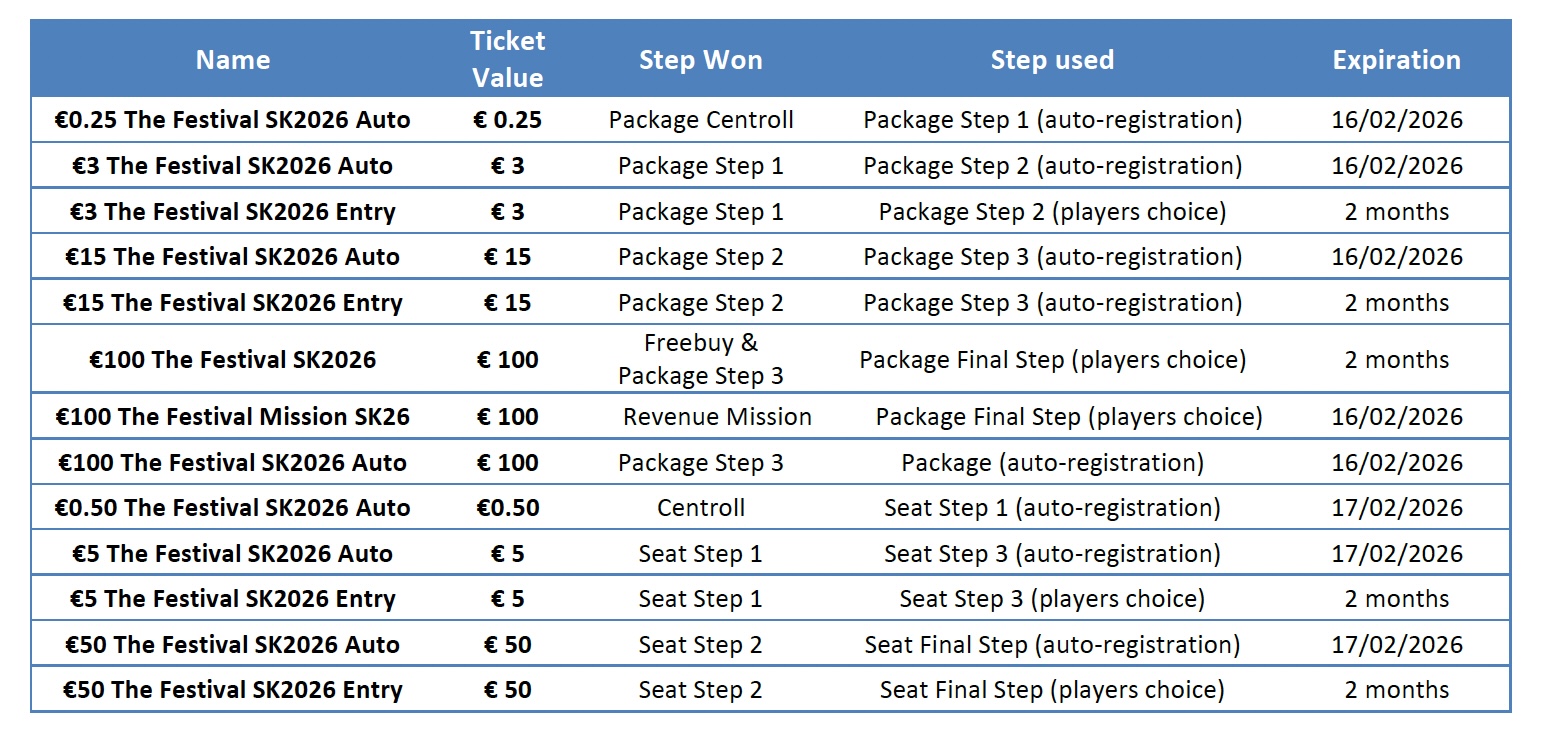Click the €0.50 ticket value cell

(x=507, y=508)
